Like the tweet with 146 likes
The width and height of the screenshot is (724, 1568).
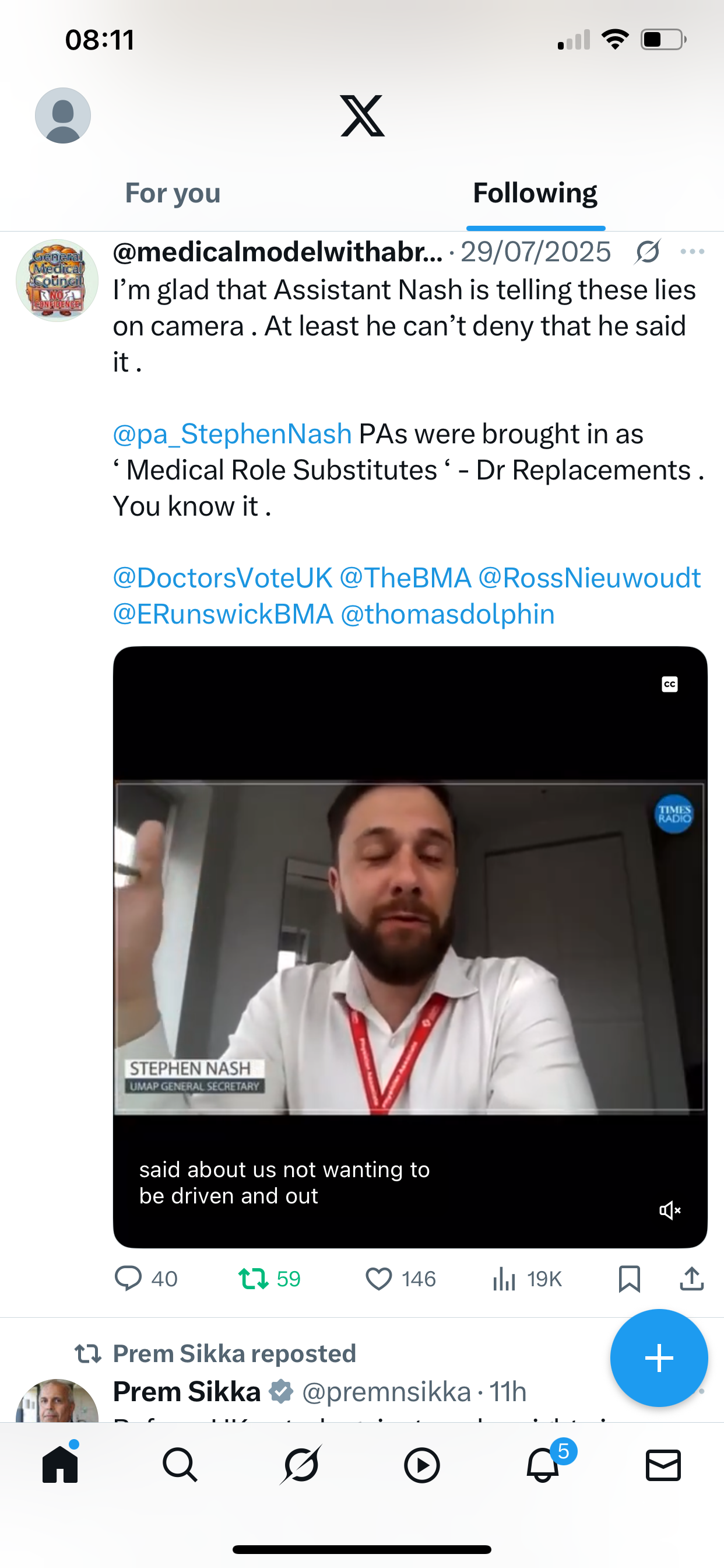[400, 1278]
